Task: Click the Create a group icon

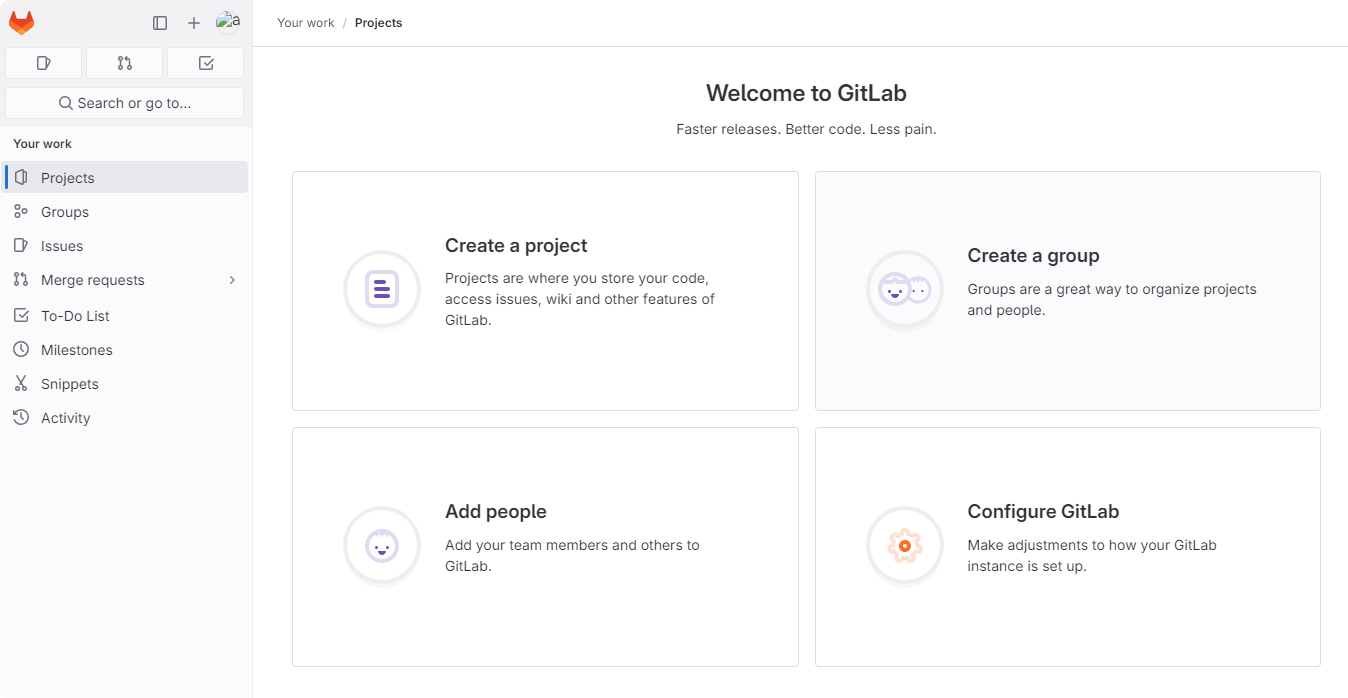Action: [905, 289]
